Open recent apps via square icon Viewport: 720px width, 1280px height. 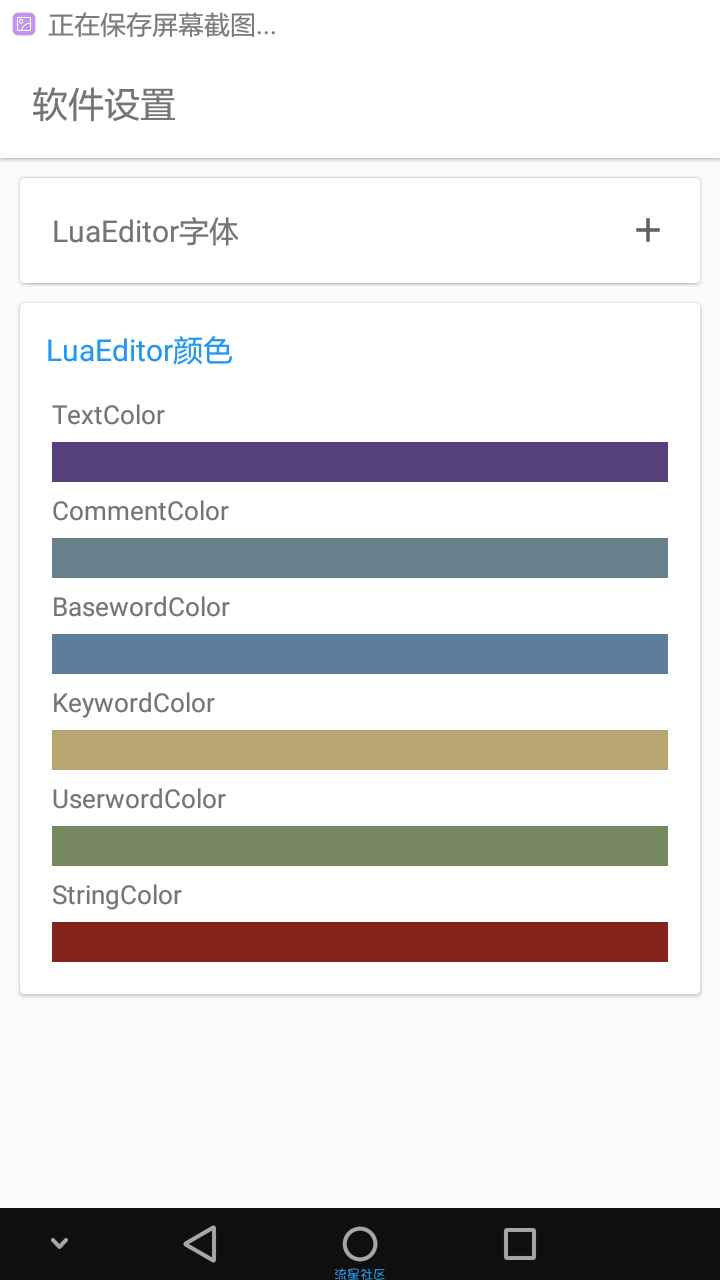[520, 1244]
